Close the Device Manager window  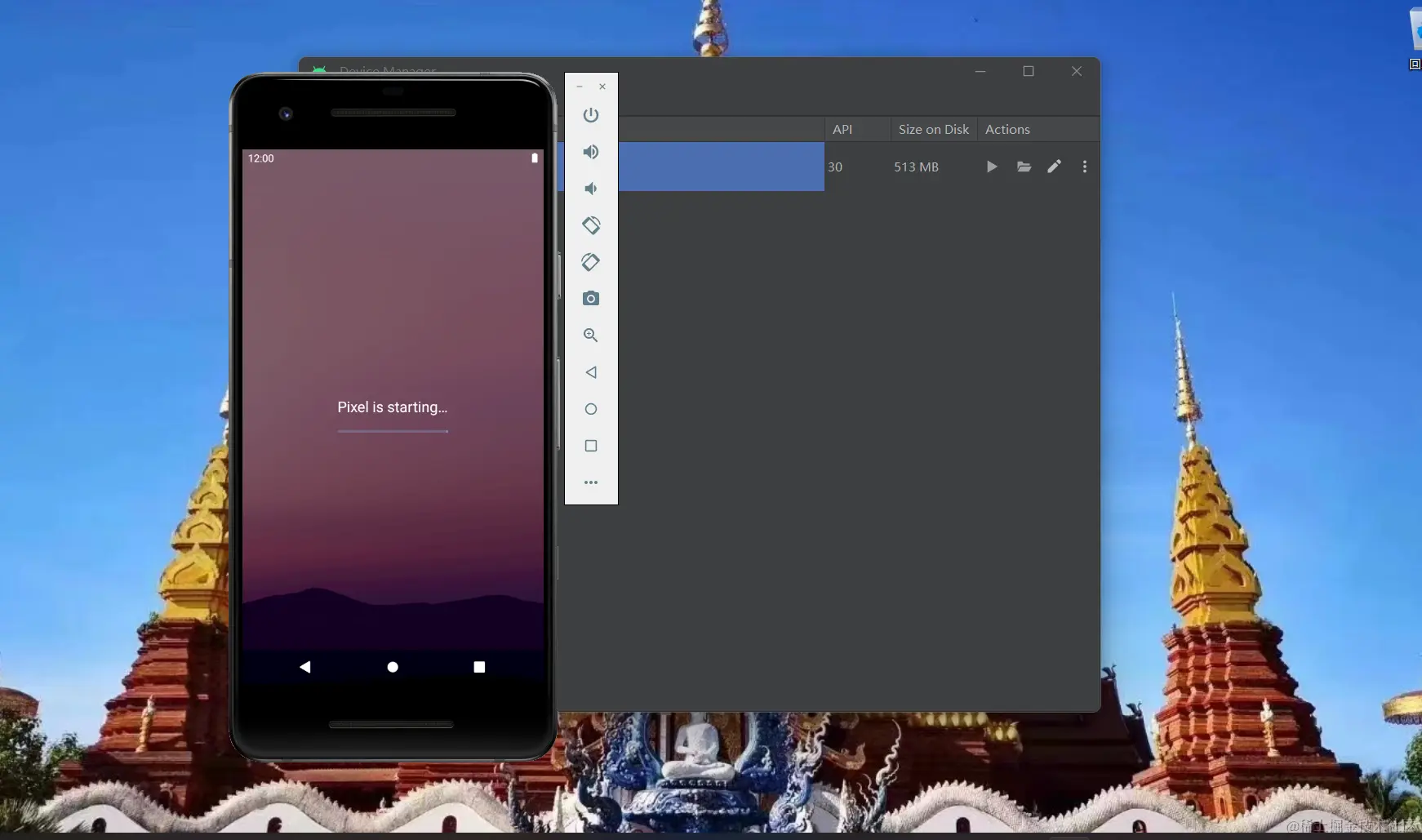coord(1077,71)
